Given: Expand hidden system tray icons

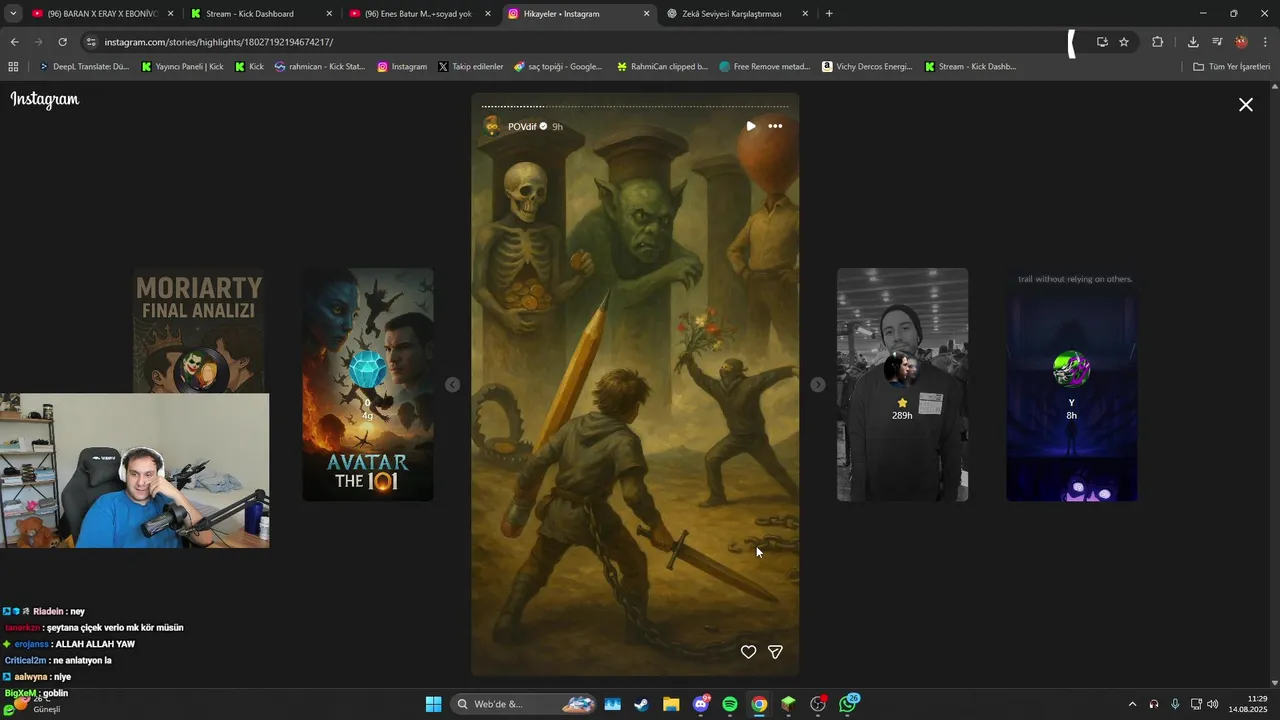Looking at the screenshot, I should pos(1132,704).
